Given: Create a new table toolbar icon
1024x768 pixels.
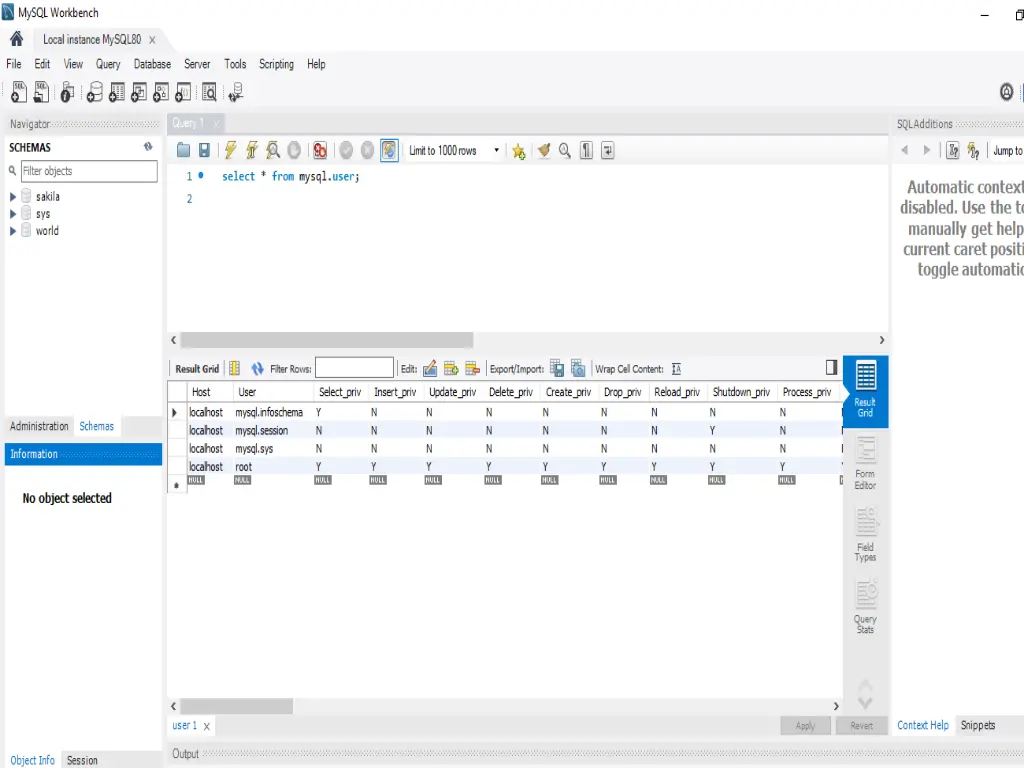Looking at the screenshot, I should (x=117, y=92).
